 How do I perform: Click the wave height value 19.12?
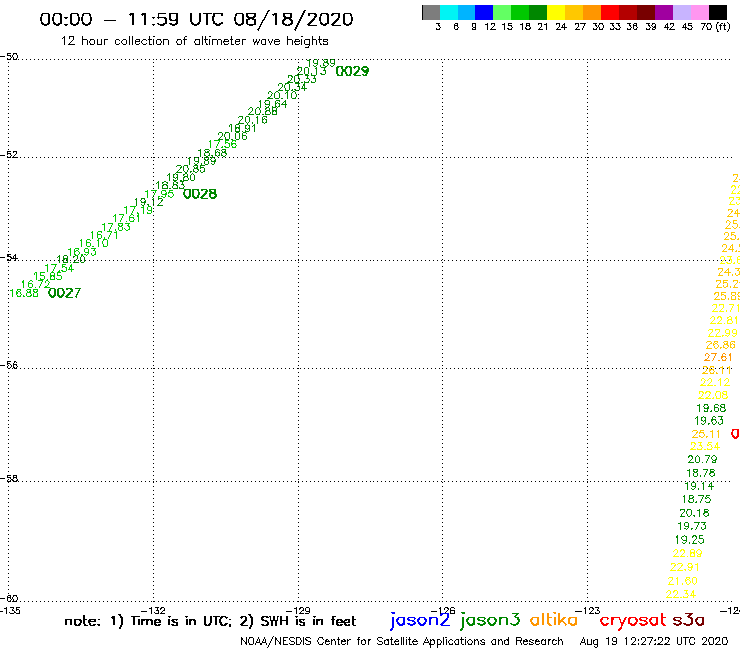[x=149, y=202]
